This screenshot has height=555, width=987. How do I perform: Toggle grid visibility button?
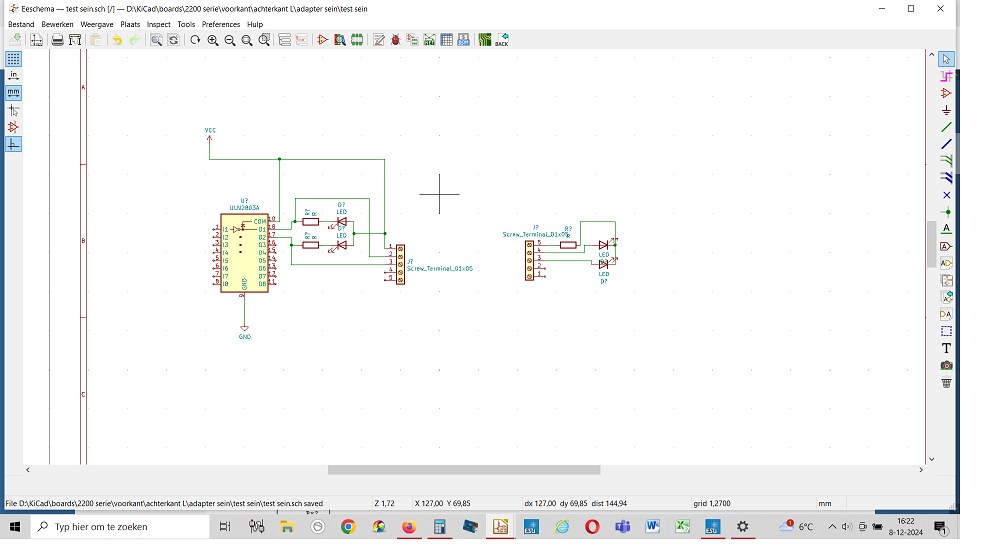pos(13,59)
